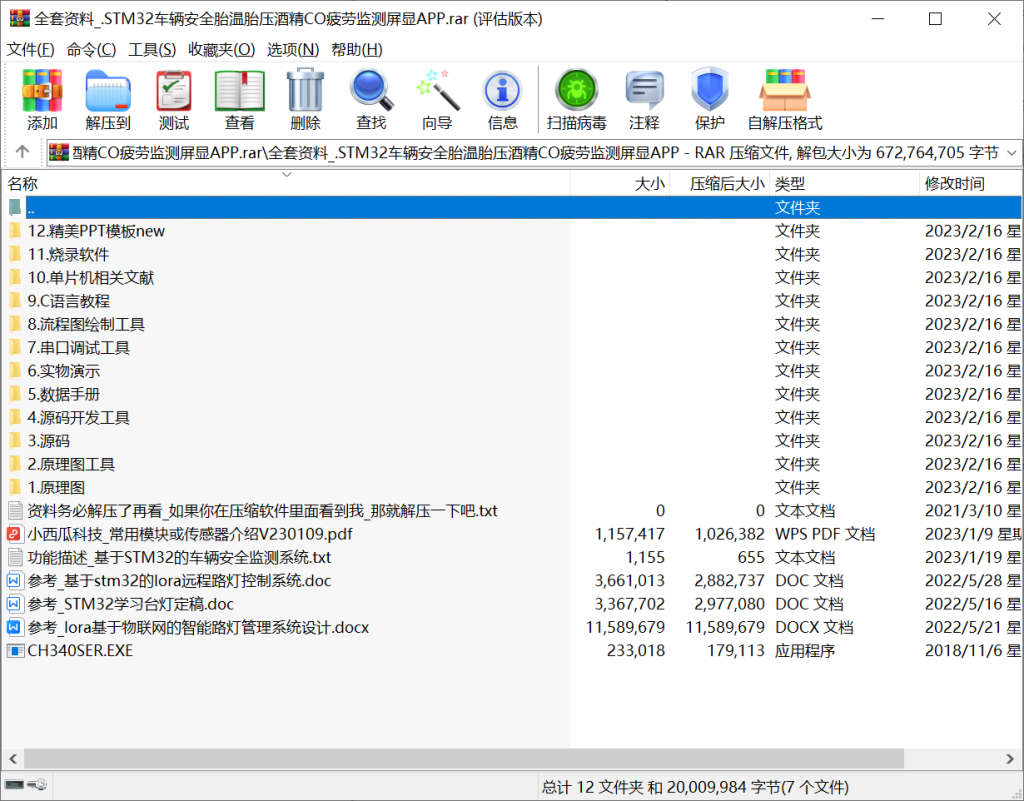The image size is (1024, 801).
Task: Click the up-folder navigation arrow
Action: pyautogui.click(x=21, y=152)
